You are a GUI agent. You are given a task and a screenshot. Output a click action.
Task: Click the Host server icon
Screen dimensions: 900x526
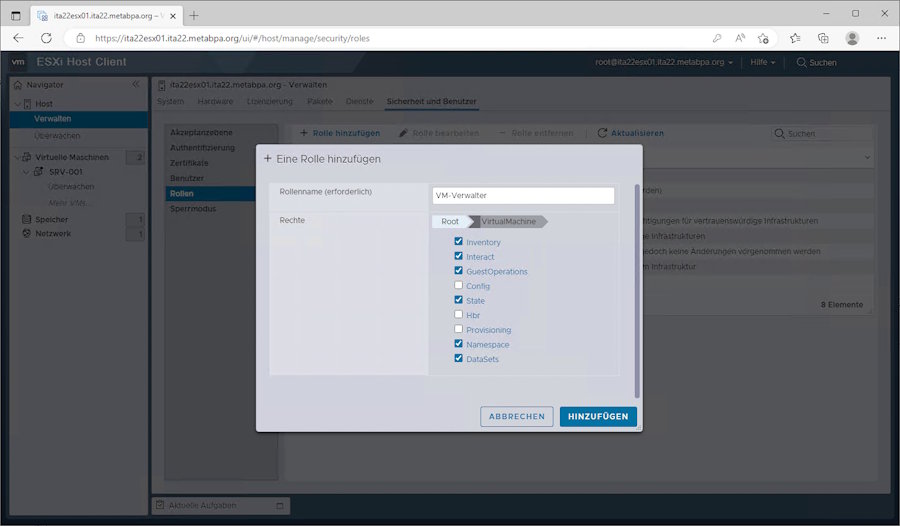click(x=27, y=104)
